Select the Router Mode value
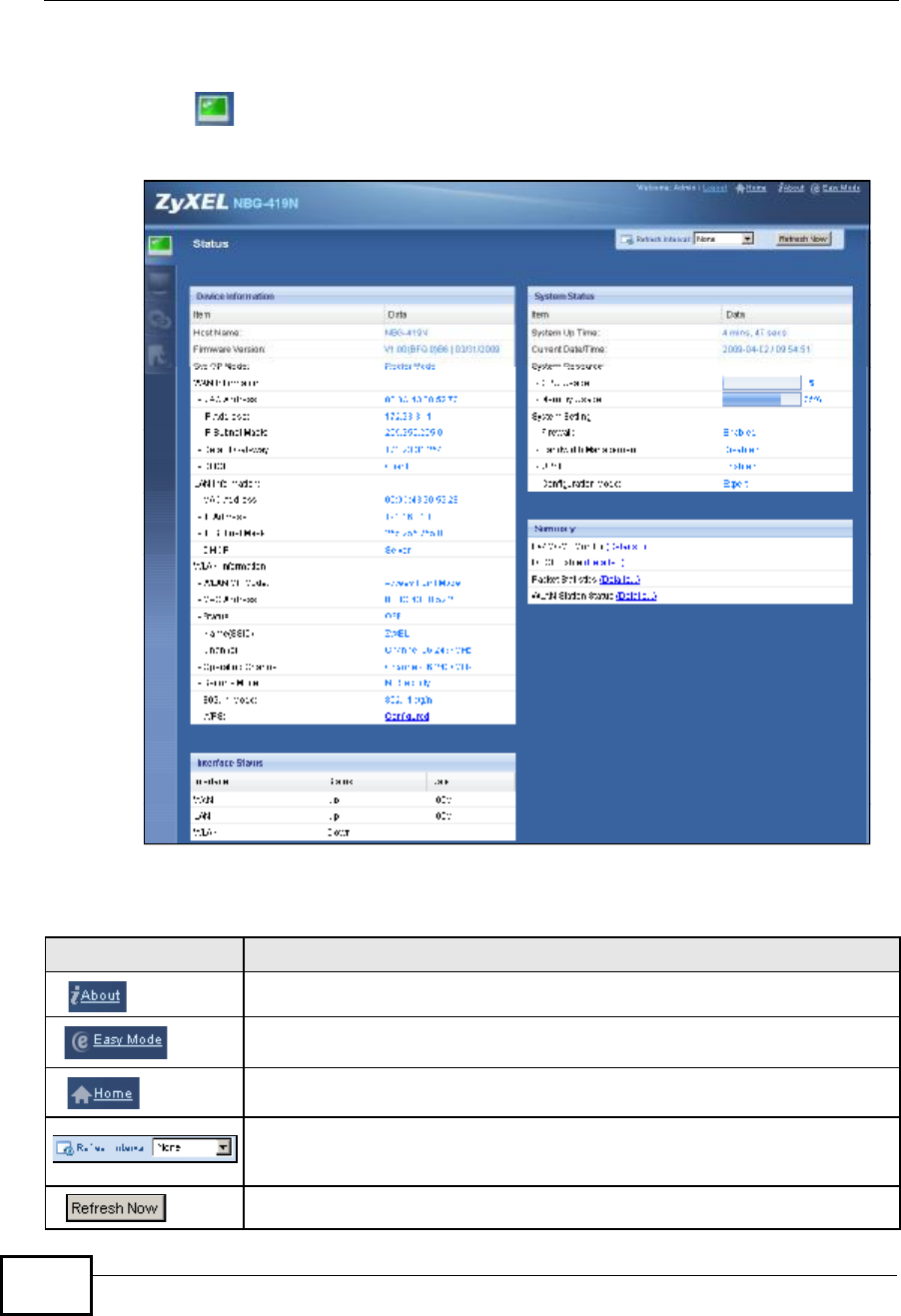The width and height of the screenshot is (901, 1316). [x=410, y=367]
